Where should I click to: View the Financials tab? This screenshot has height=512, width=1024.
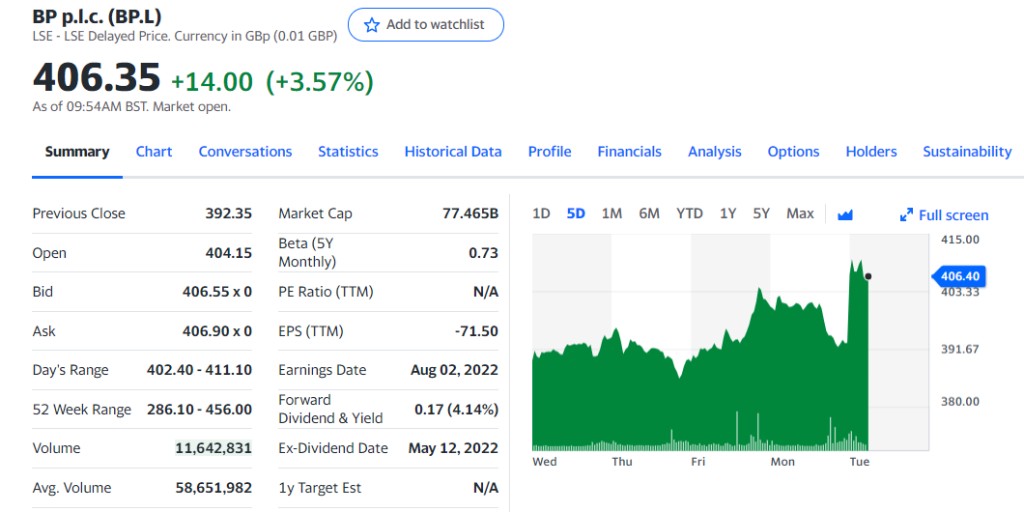629,152
